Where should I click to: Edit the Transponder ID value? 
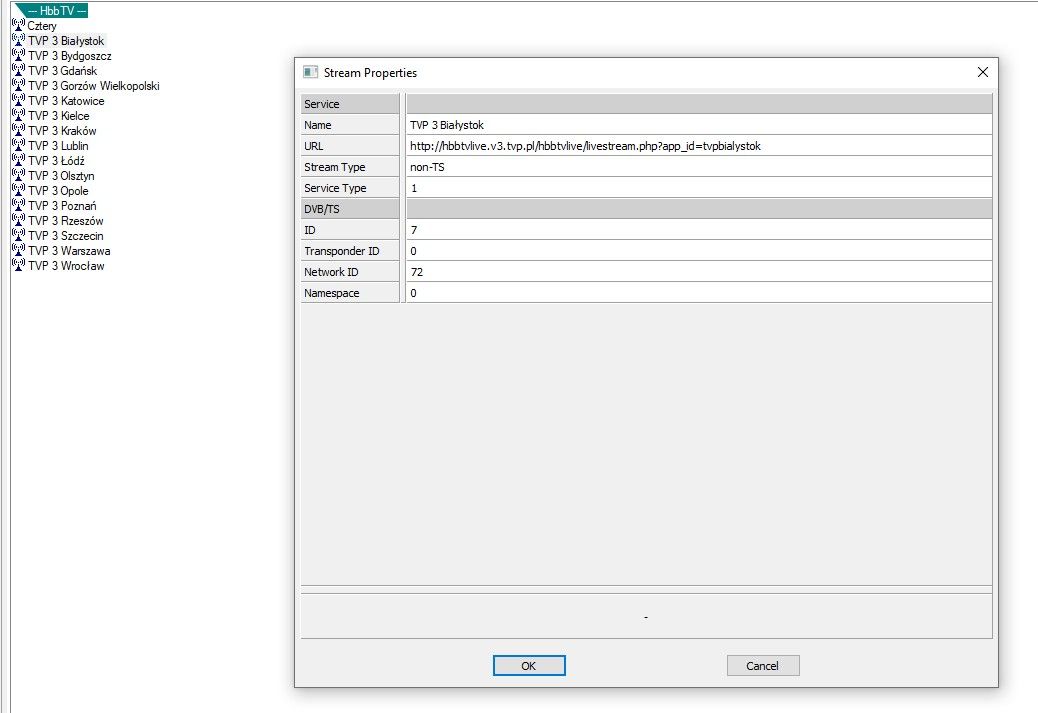[x=699, y=251]
